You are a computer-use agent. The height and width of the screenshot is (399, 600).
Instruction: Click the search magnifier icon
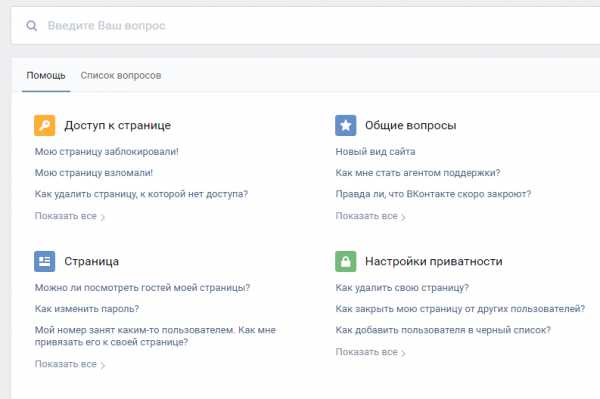tap(32, 26)
